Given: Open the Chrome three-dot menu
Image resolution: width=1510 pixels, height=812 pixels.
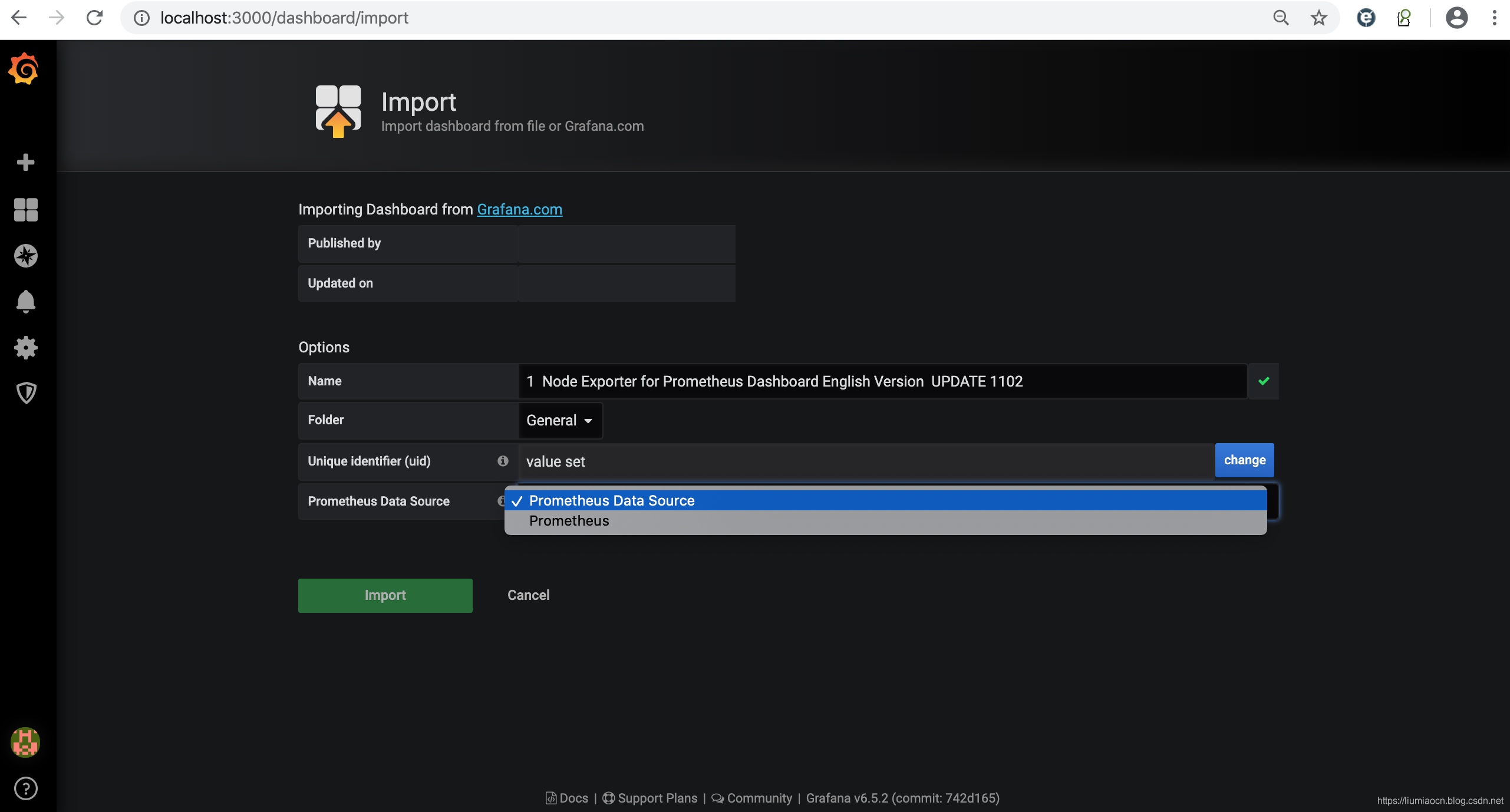Looking at the screenshot, I should tap(1494, 18).
